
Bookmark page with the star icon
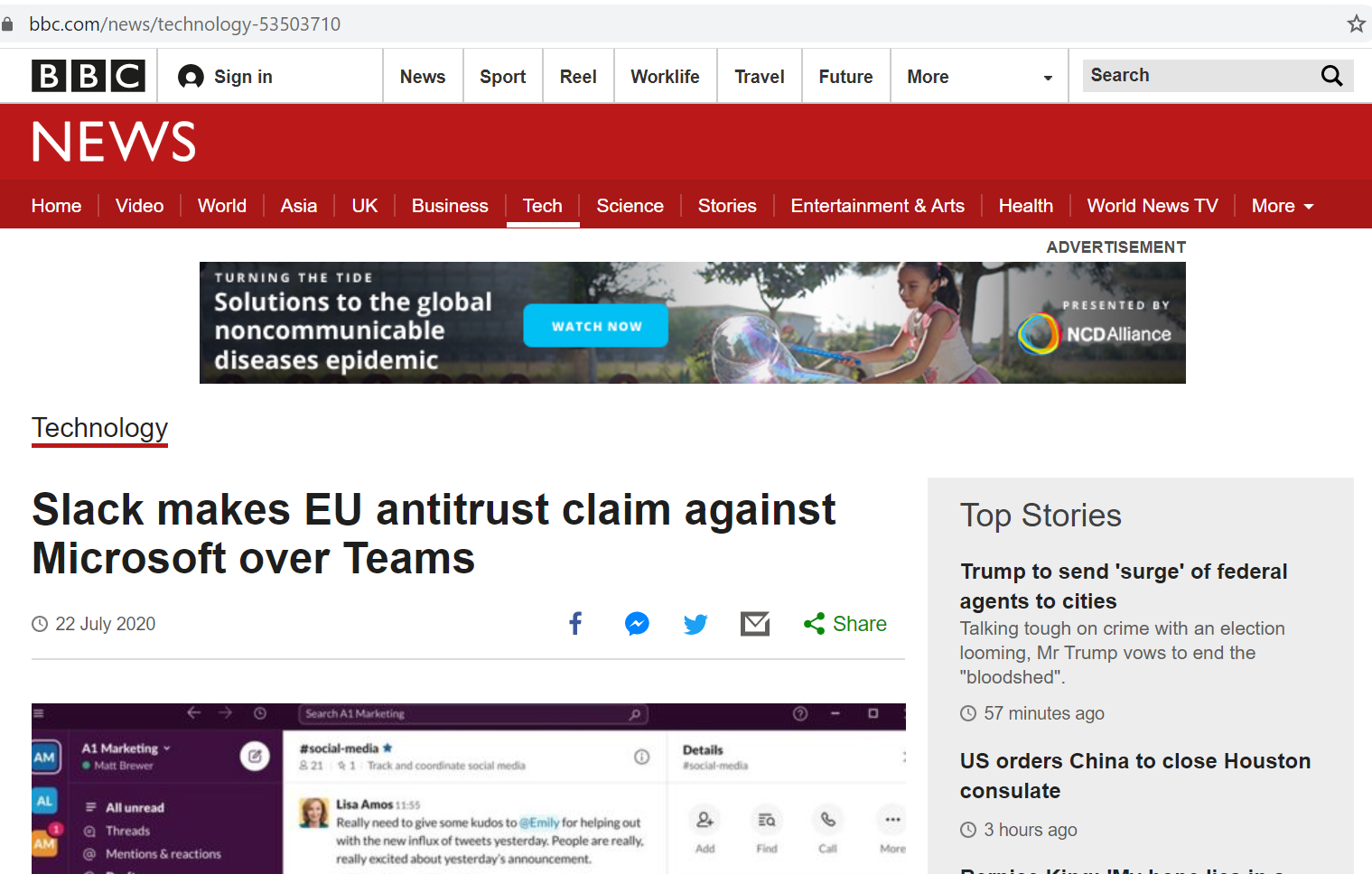(1356, 24)
